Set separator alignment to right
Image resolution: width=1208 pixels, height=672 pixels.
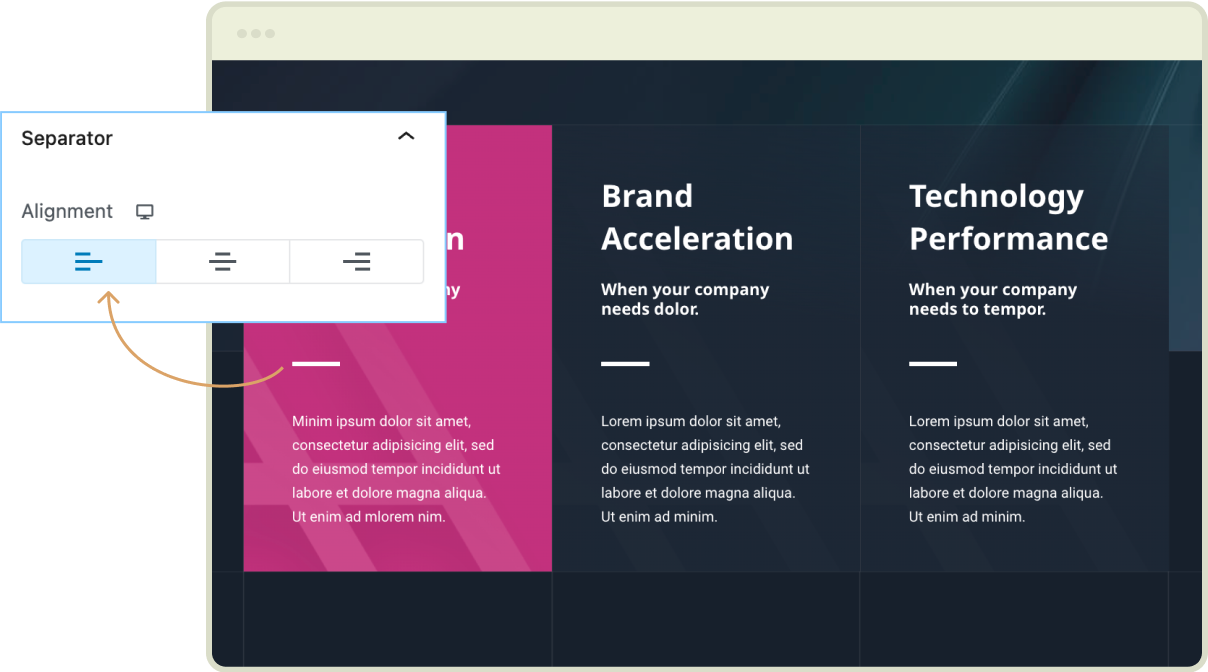click(x=356, y=262)
